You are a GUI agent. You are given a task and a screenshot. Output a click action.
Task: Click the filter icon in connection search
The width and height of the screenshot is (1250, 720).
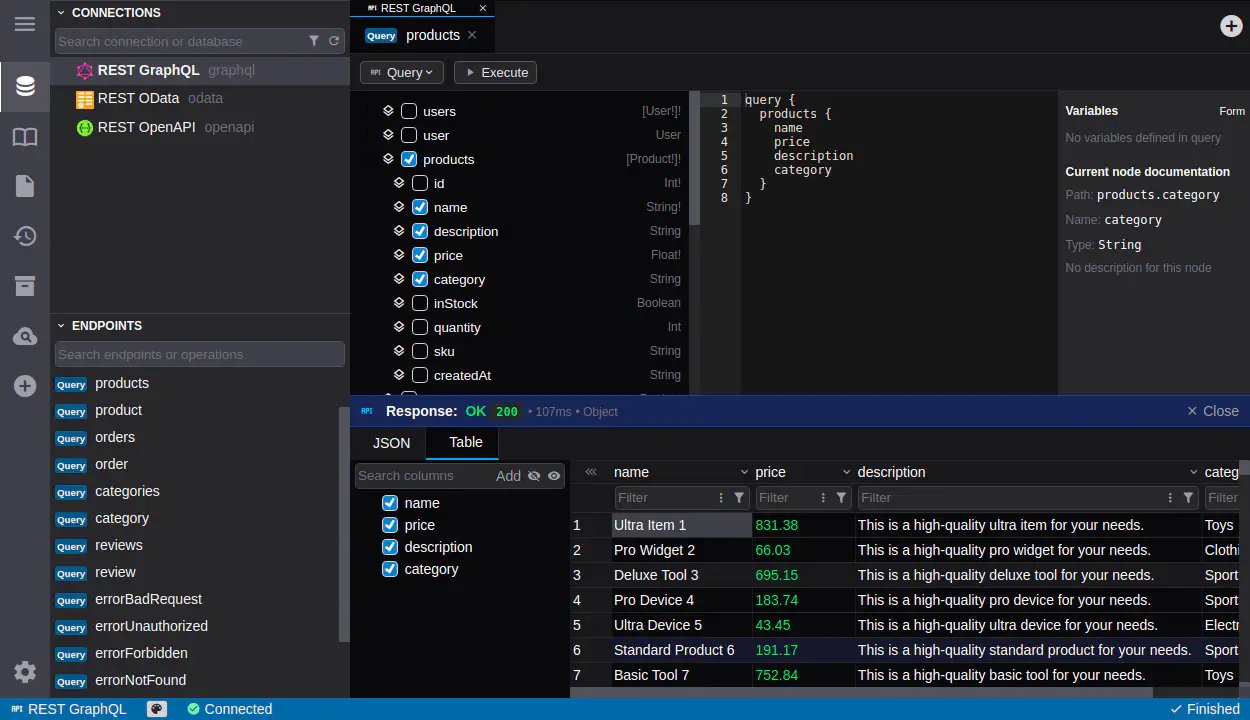(314, 41)
